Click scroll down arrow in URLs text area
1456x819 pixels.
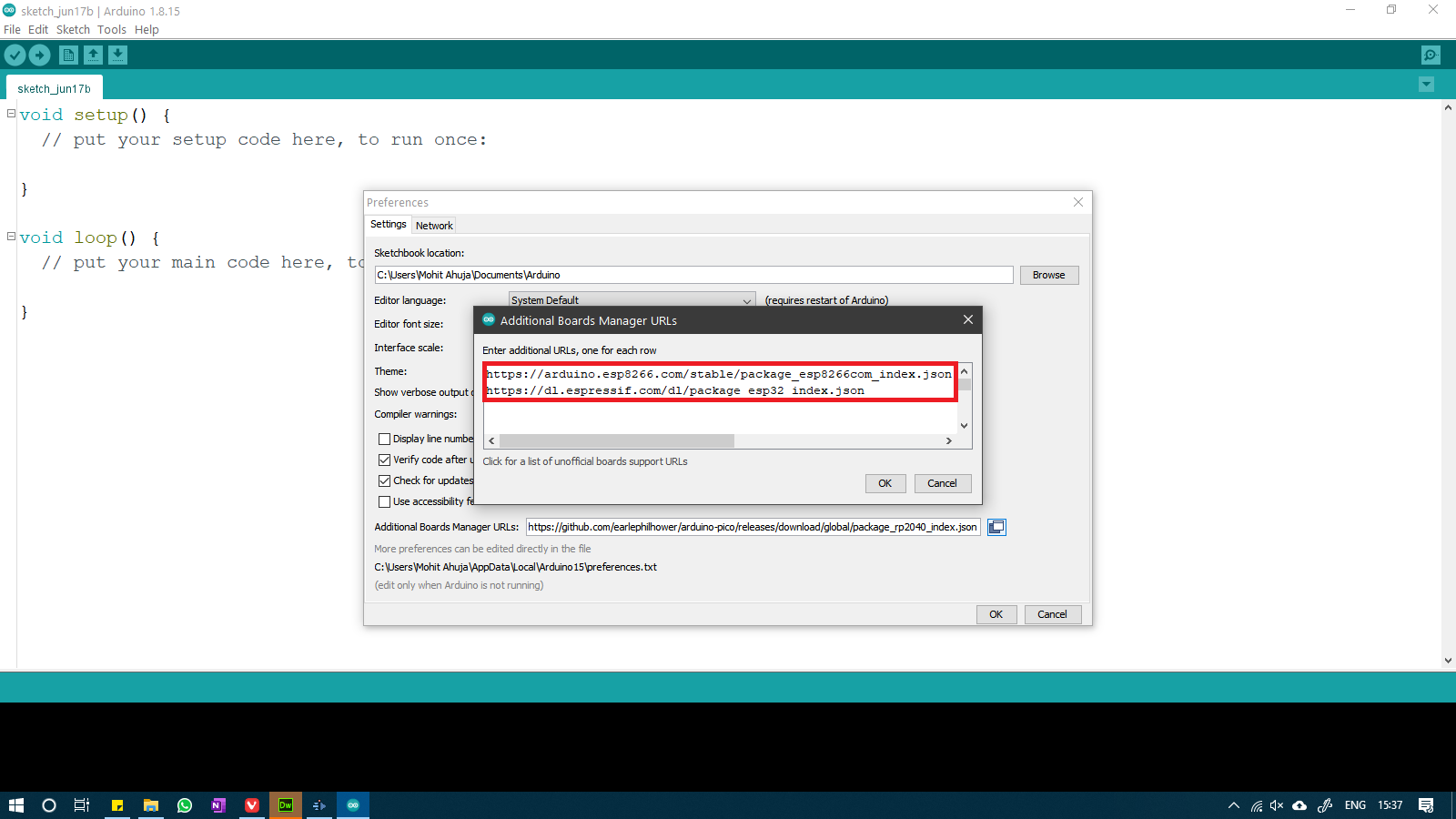click(964, 425)
